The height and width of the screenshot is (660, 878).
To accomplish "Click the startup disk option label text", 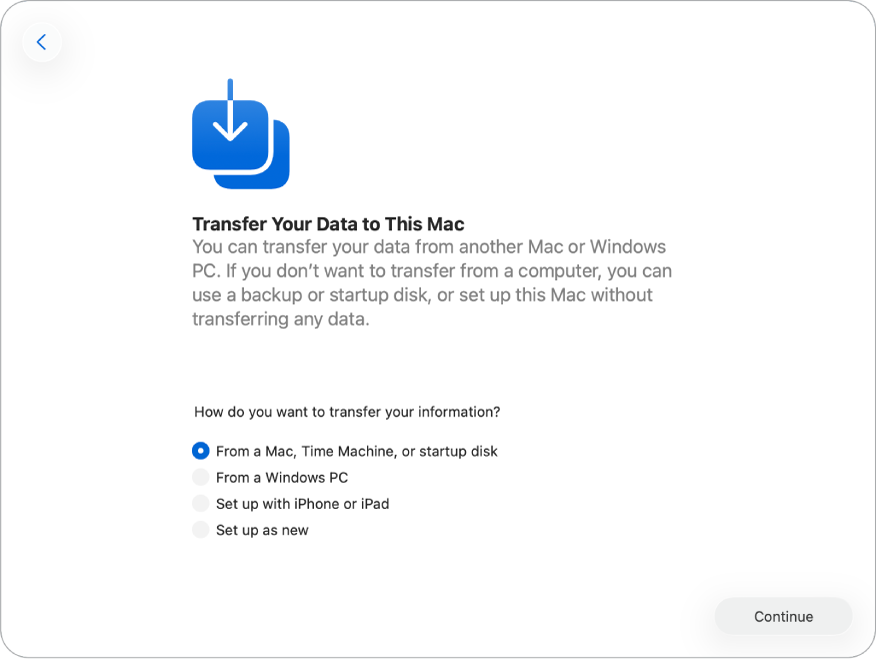I will click(x=356, y=451).
